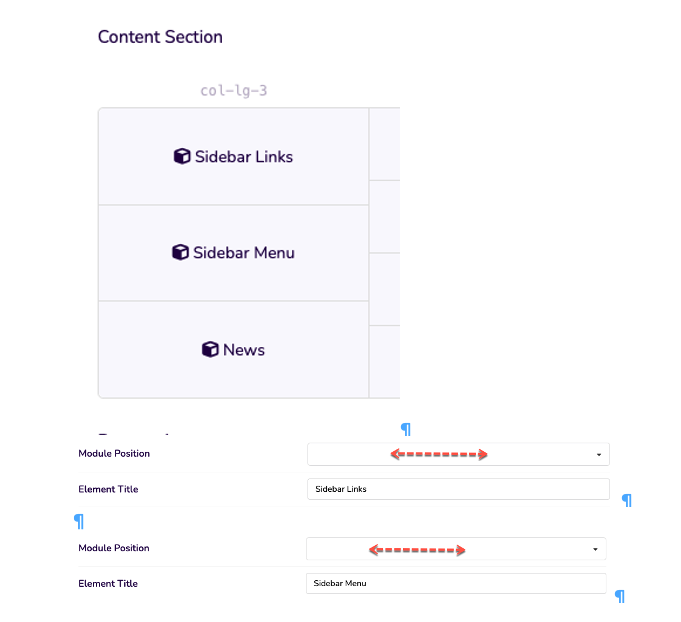Select the Sidebar Menu module block
The height and width of the screenshot is (622, 681).
[234, 253]
